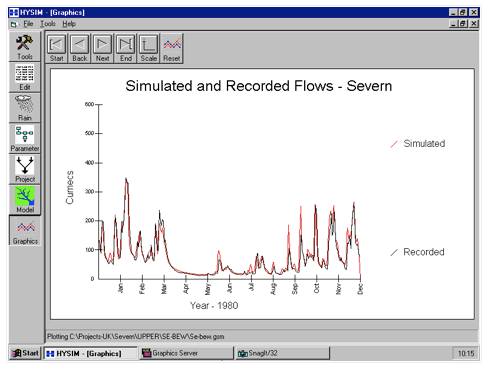Image resolution: width=490 pixels, height=369 pixels.
Task: Open the Rain data icon
Action: [25, 108]
